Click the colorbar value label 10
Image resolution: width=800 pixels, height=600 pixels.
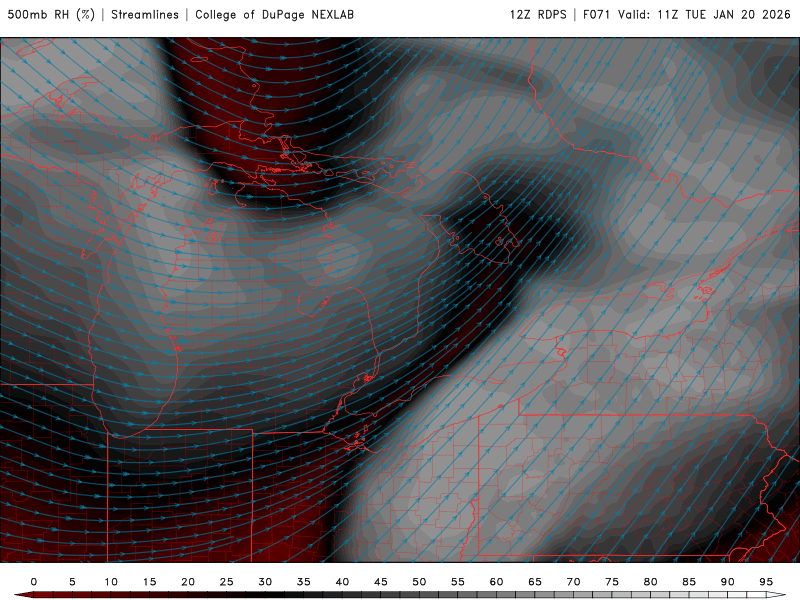point(111,582)
